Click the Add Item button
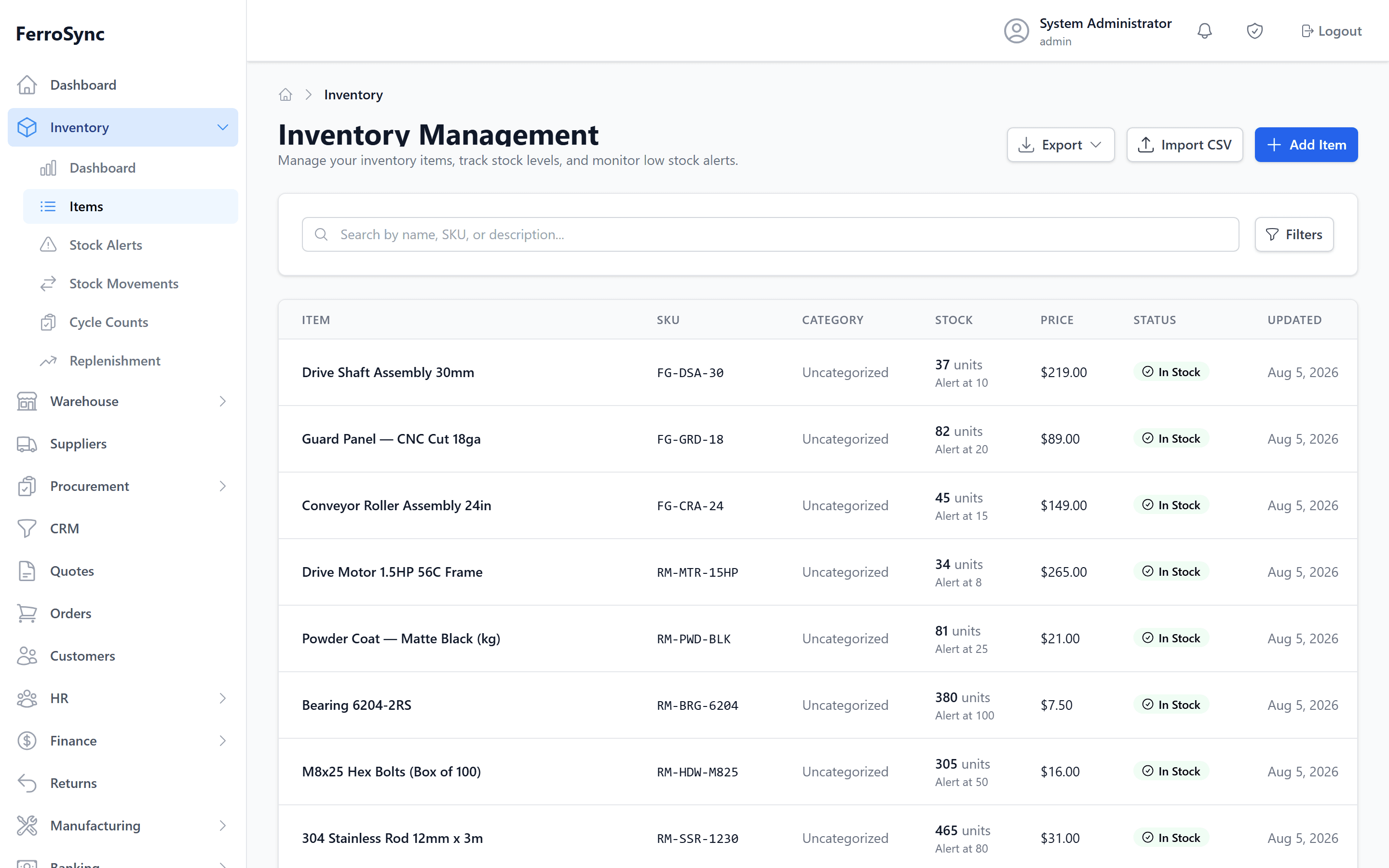Screen dimensions: 1389x868 pyautogui.click(x=1306, y=145)
